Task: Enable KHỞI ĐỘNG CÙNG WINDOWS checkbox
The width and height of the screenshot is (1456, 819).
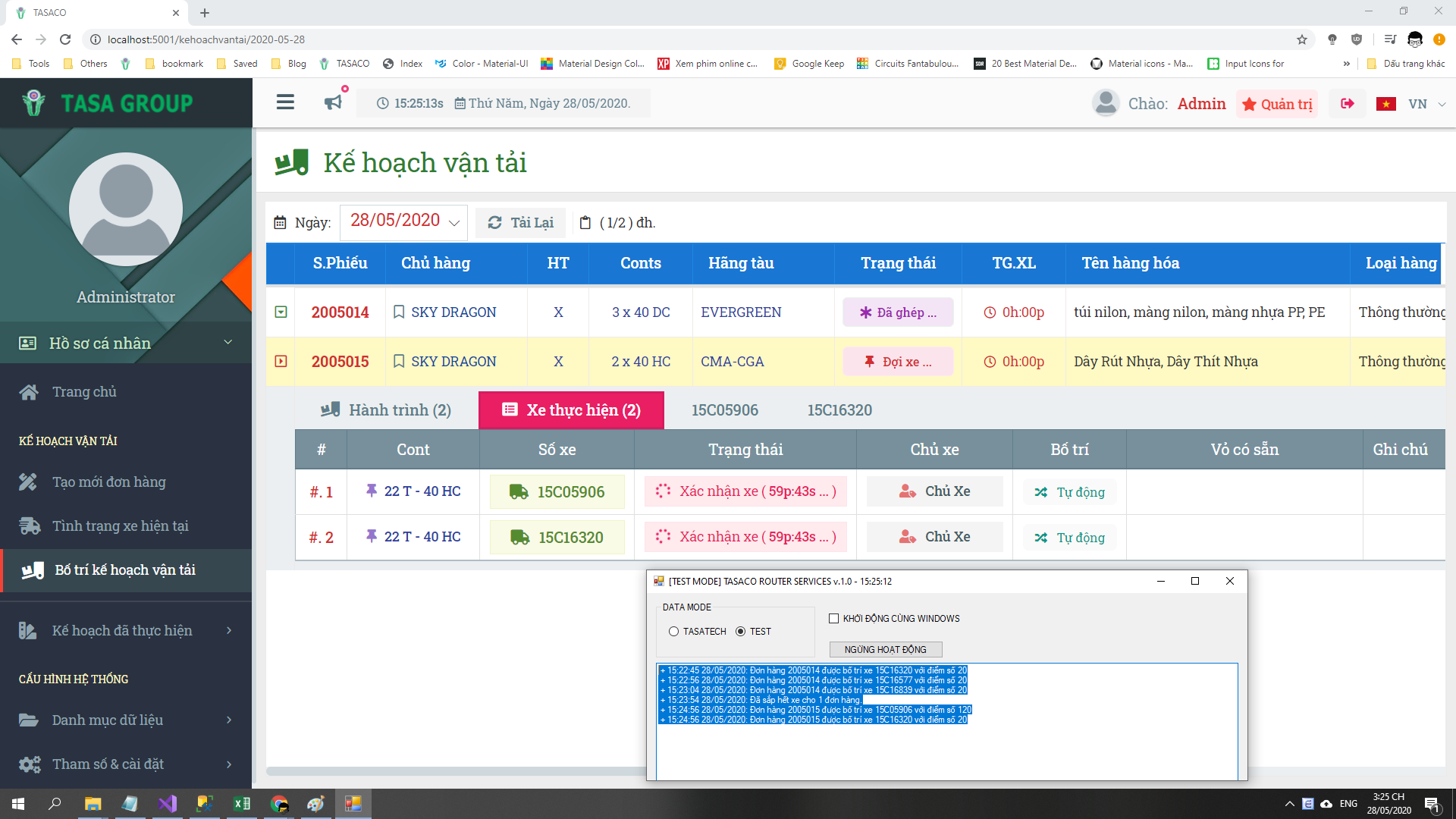Action: tap(834, 619)
